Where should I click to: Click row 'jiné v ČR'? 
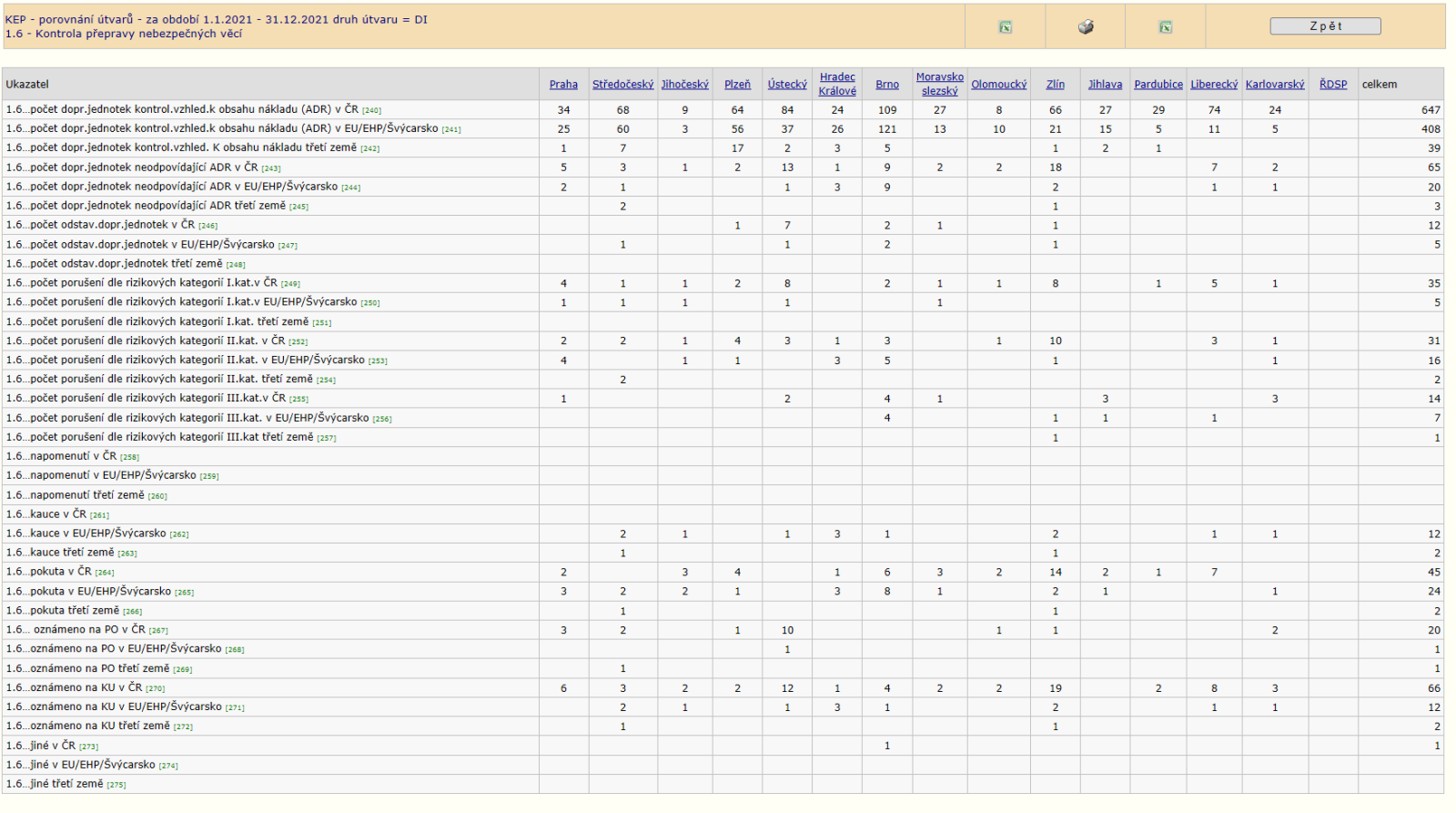[52, 746]
